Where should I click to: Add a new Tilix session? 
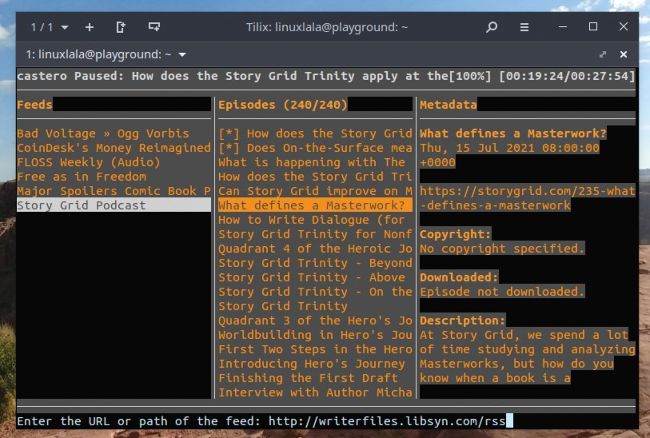click(x=89, y=27)
